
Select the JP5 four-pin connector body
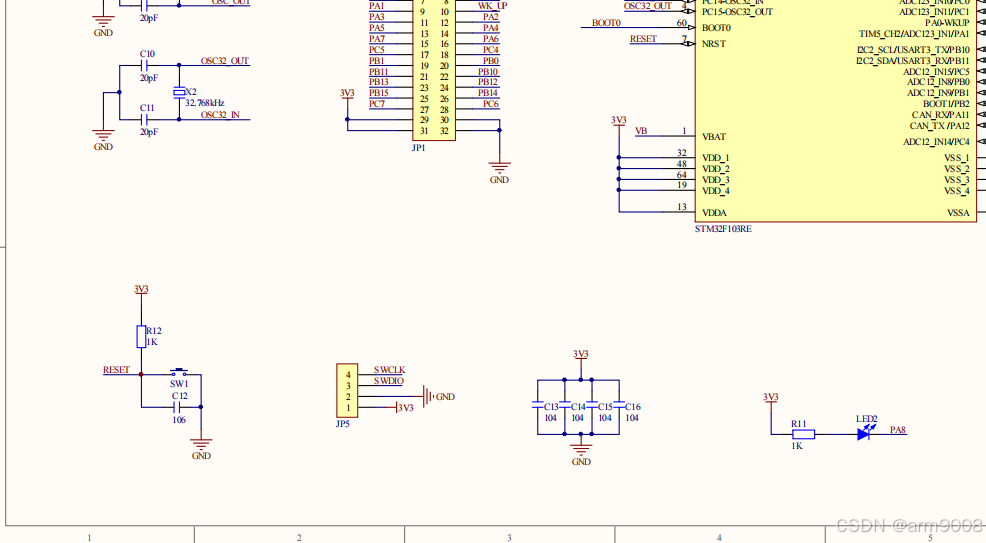[x=347, y=390]
